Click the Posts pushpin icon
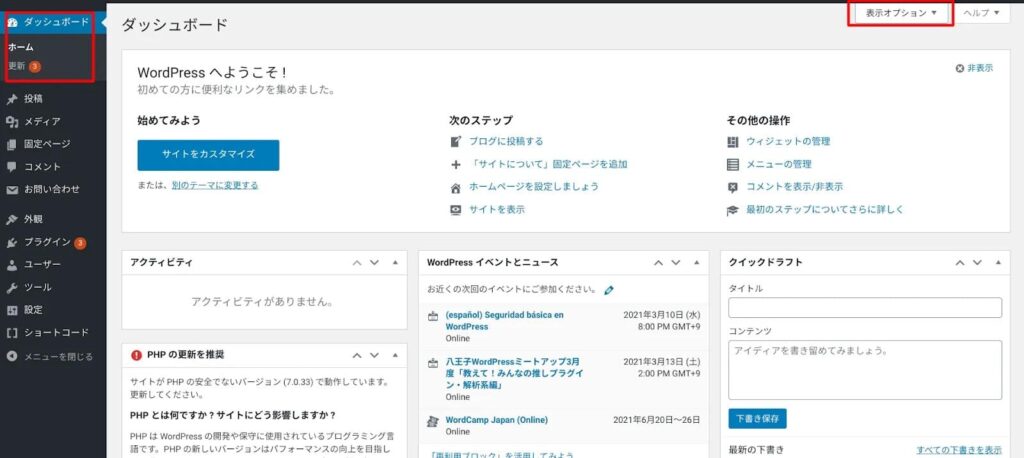Screen dimensions: 1024x458 point(12,99)
